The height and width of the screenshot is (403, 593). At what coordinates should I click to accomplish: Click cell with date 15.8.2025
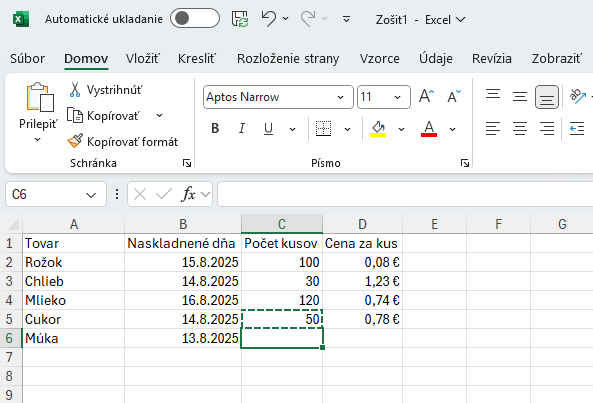[x=183, y=262]
